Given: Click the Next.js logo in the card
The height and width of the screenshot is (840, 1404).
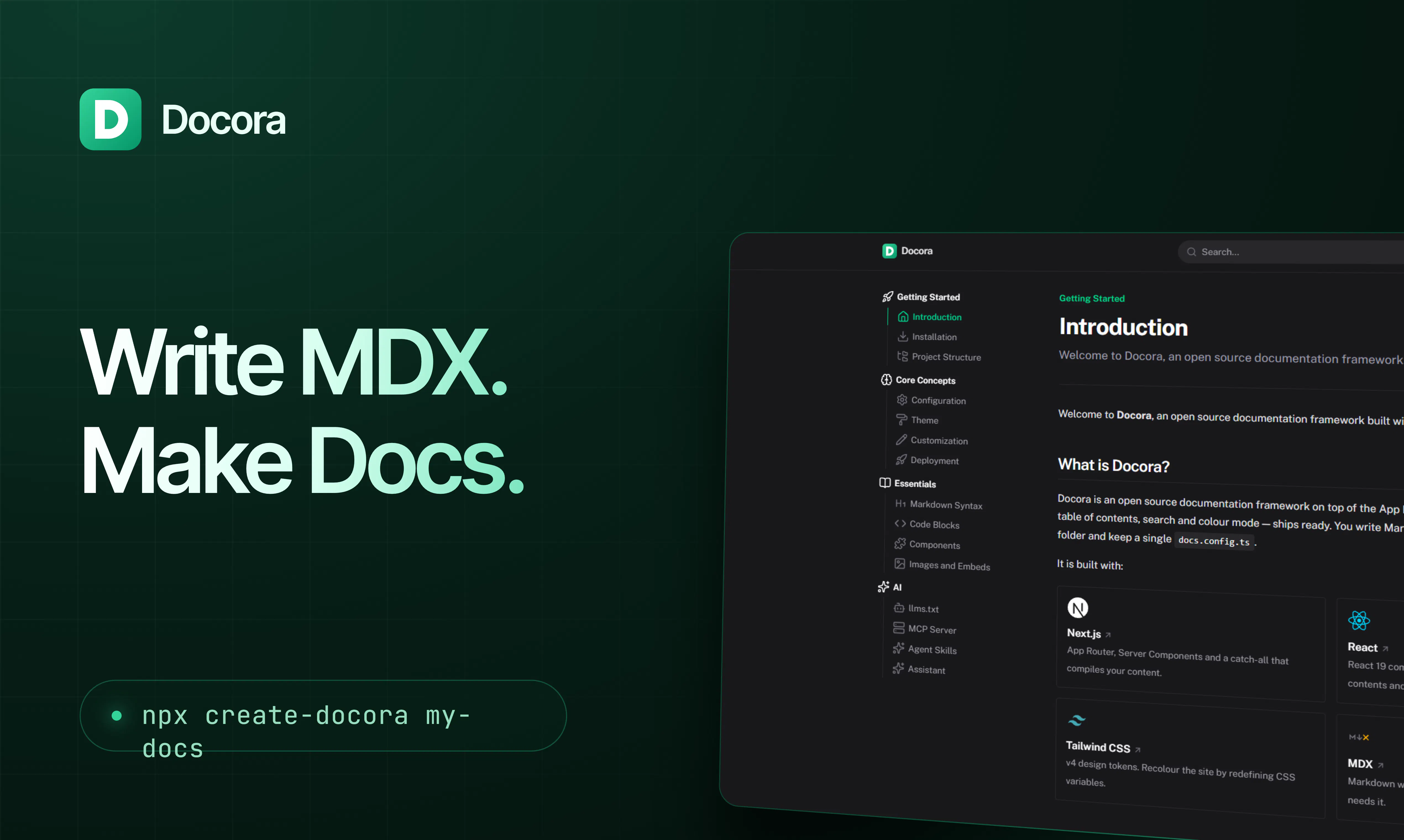Looking at the screenshot, I should point(1077,608).
